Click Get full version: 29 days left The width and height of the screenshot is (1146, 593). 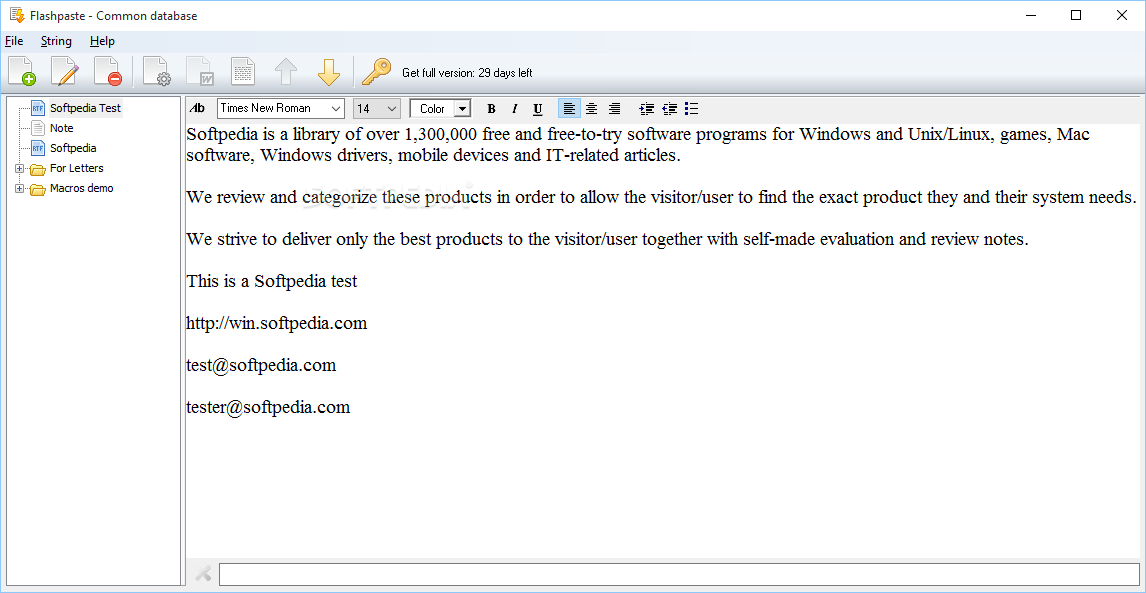[467, 72]
